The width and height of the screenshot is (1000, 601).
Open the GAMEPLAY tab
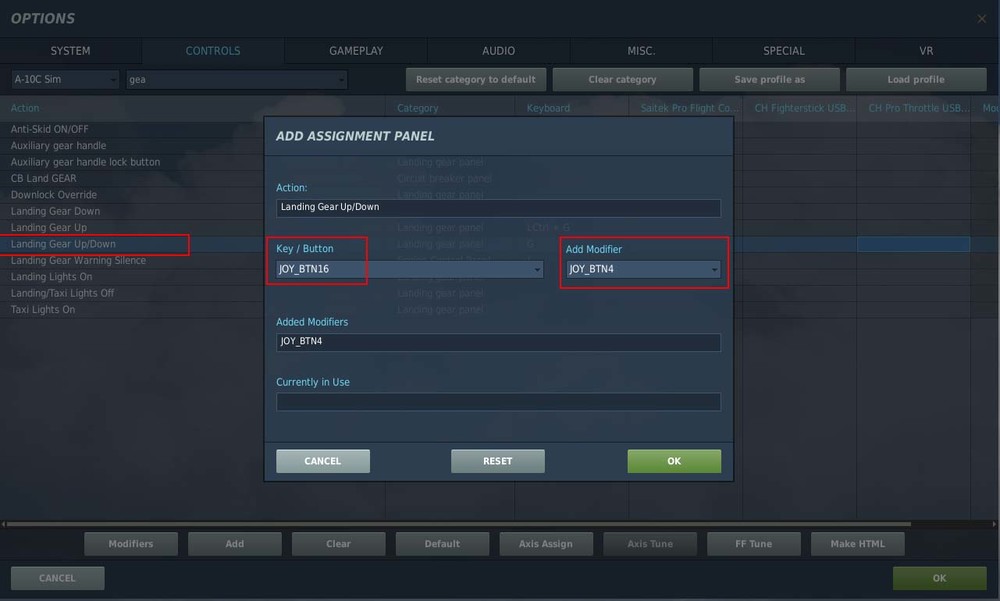(x=356, y=51)
